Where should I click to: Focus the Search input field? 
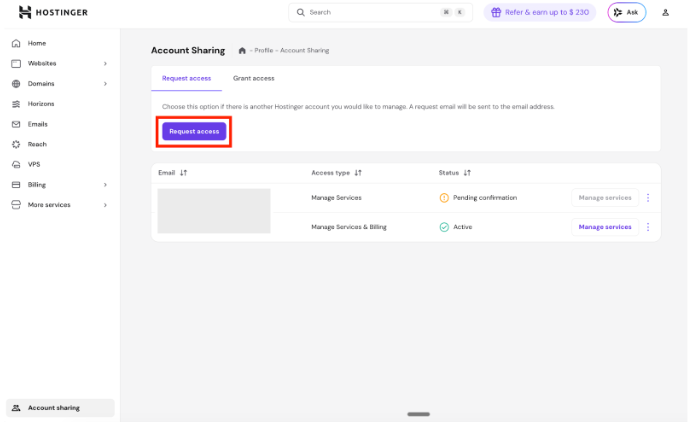[x=380, y=12]
